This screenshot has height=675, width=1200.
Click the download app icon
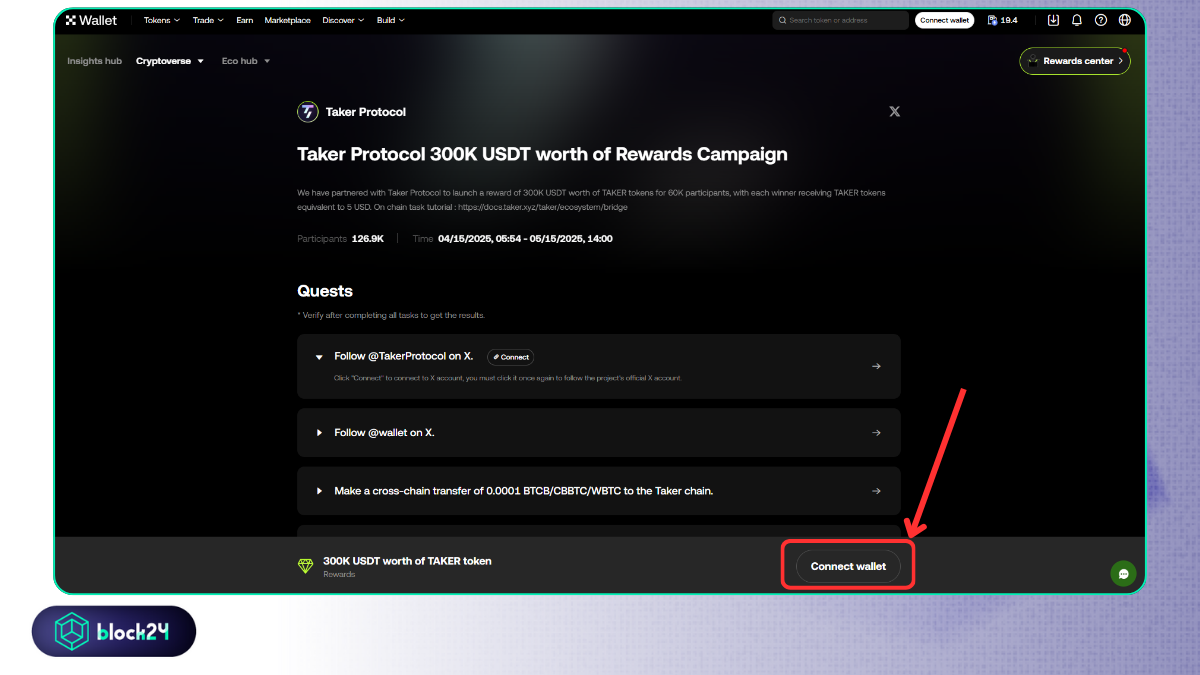coord(1053,20)
